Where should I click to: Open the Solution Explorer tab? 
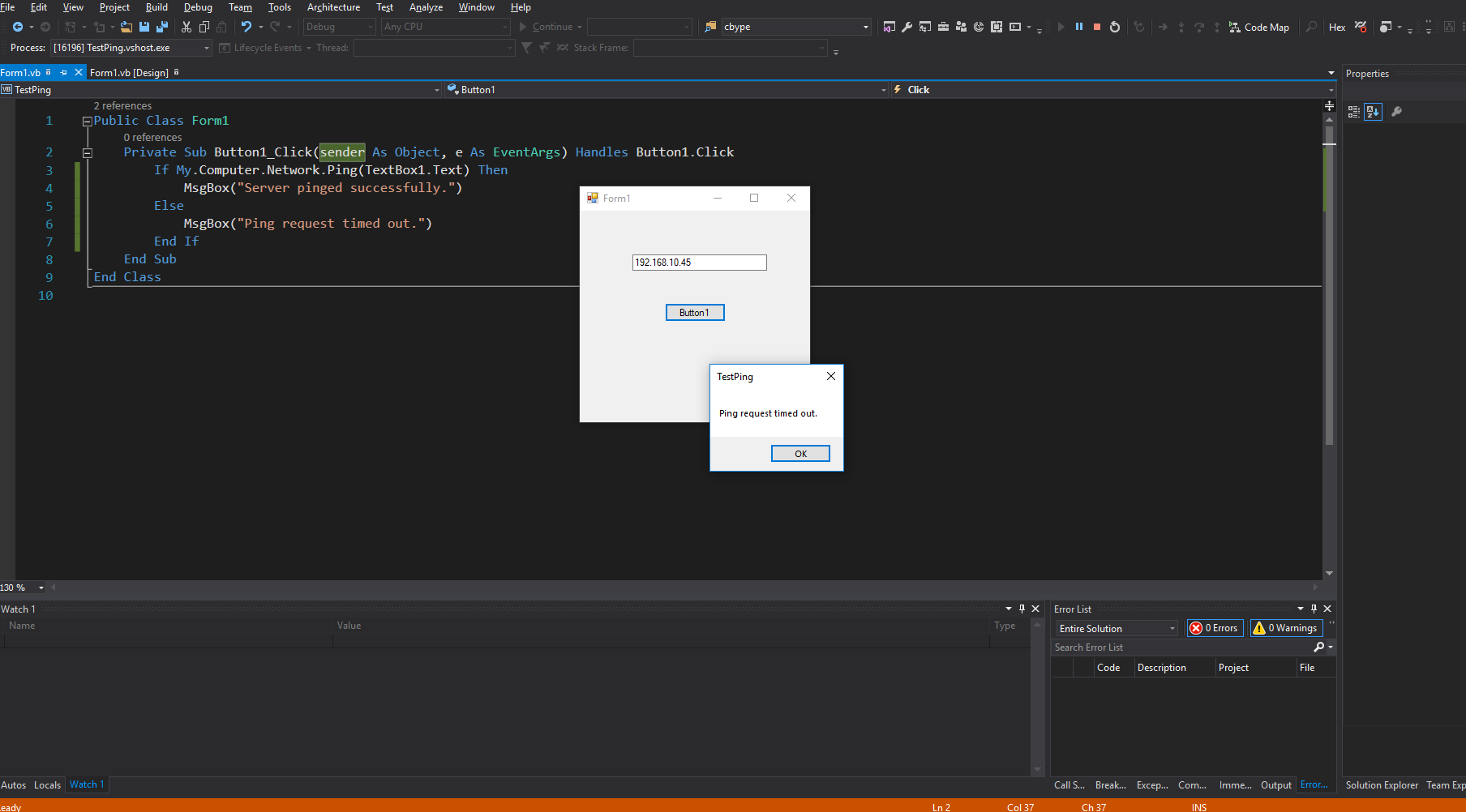point(1382,785)
